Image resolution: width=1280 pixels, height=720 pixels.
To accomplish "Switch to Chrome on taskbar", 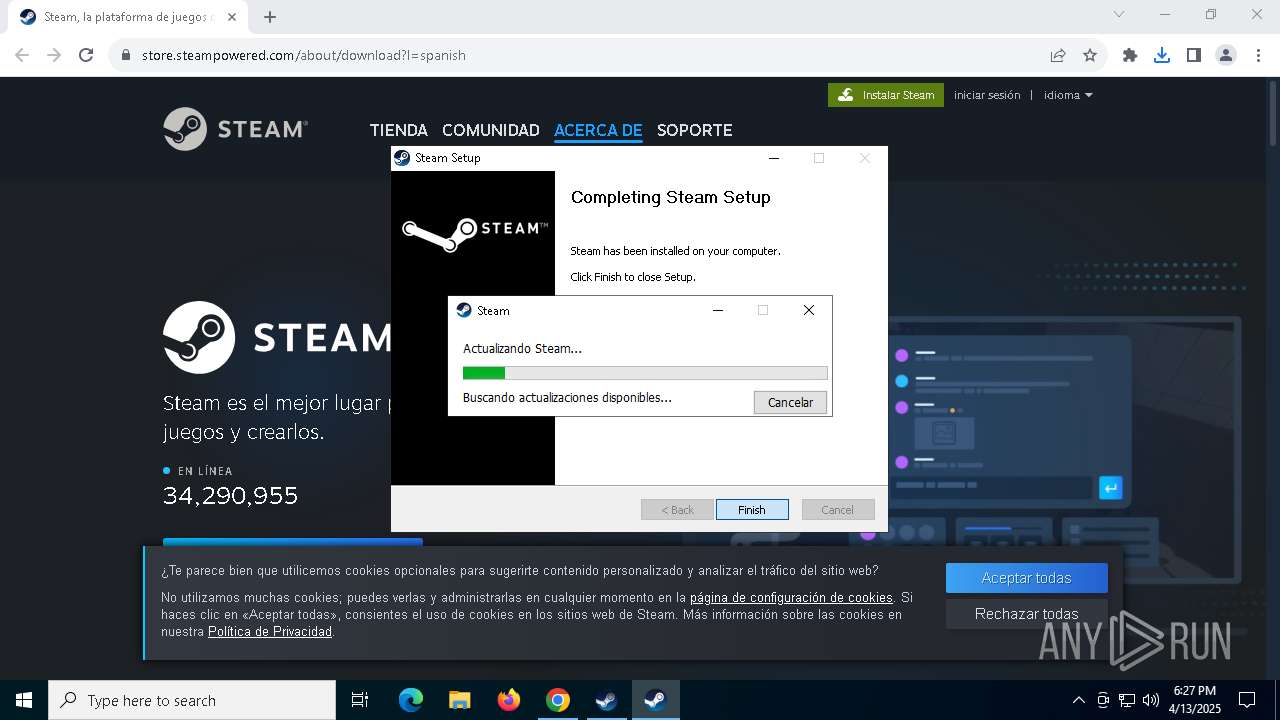I will tap(558, 700).
